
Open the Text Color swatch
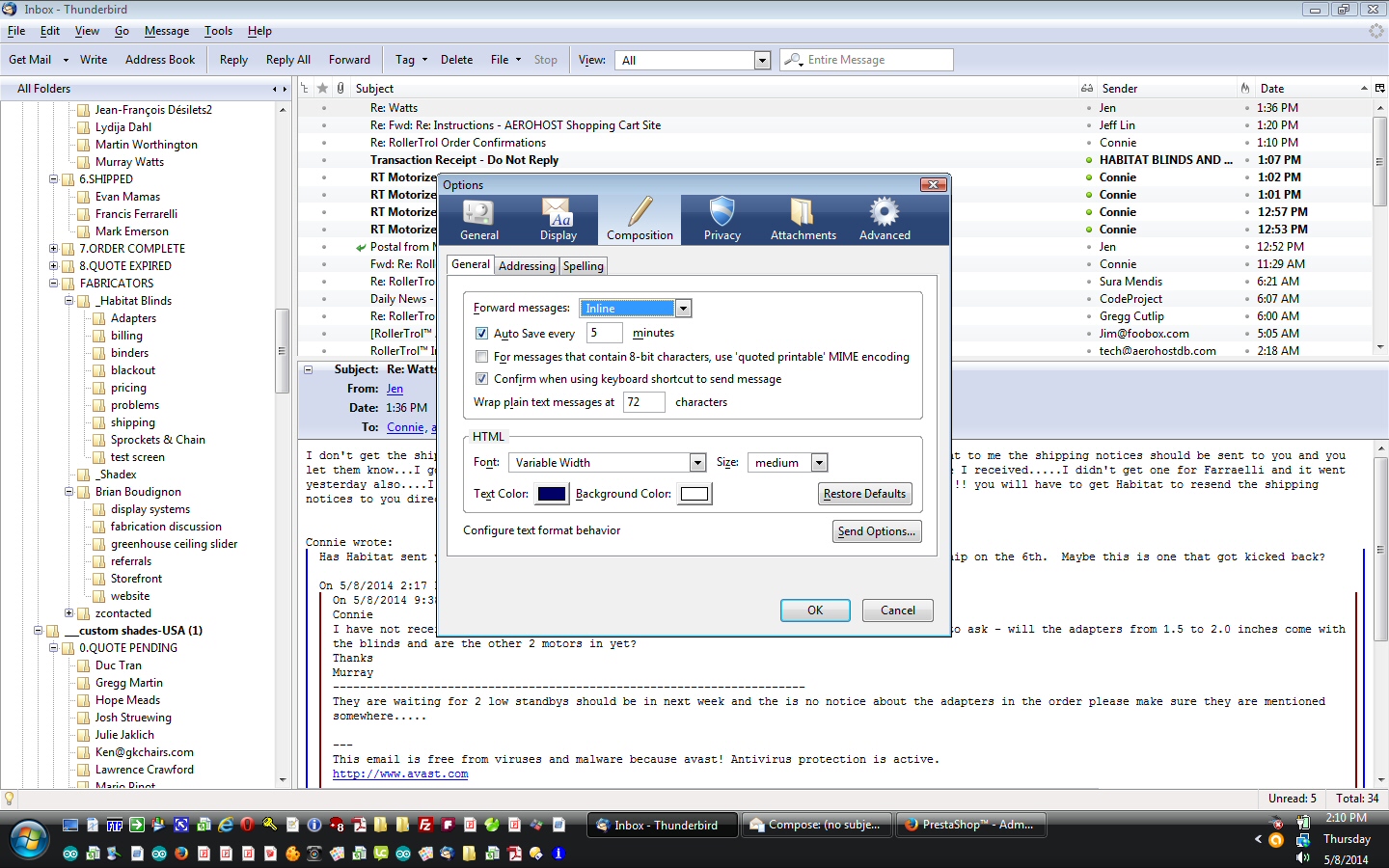552,494
